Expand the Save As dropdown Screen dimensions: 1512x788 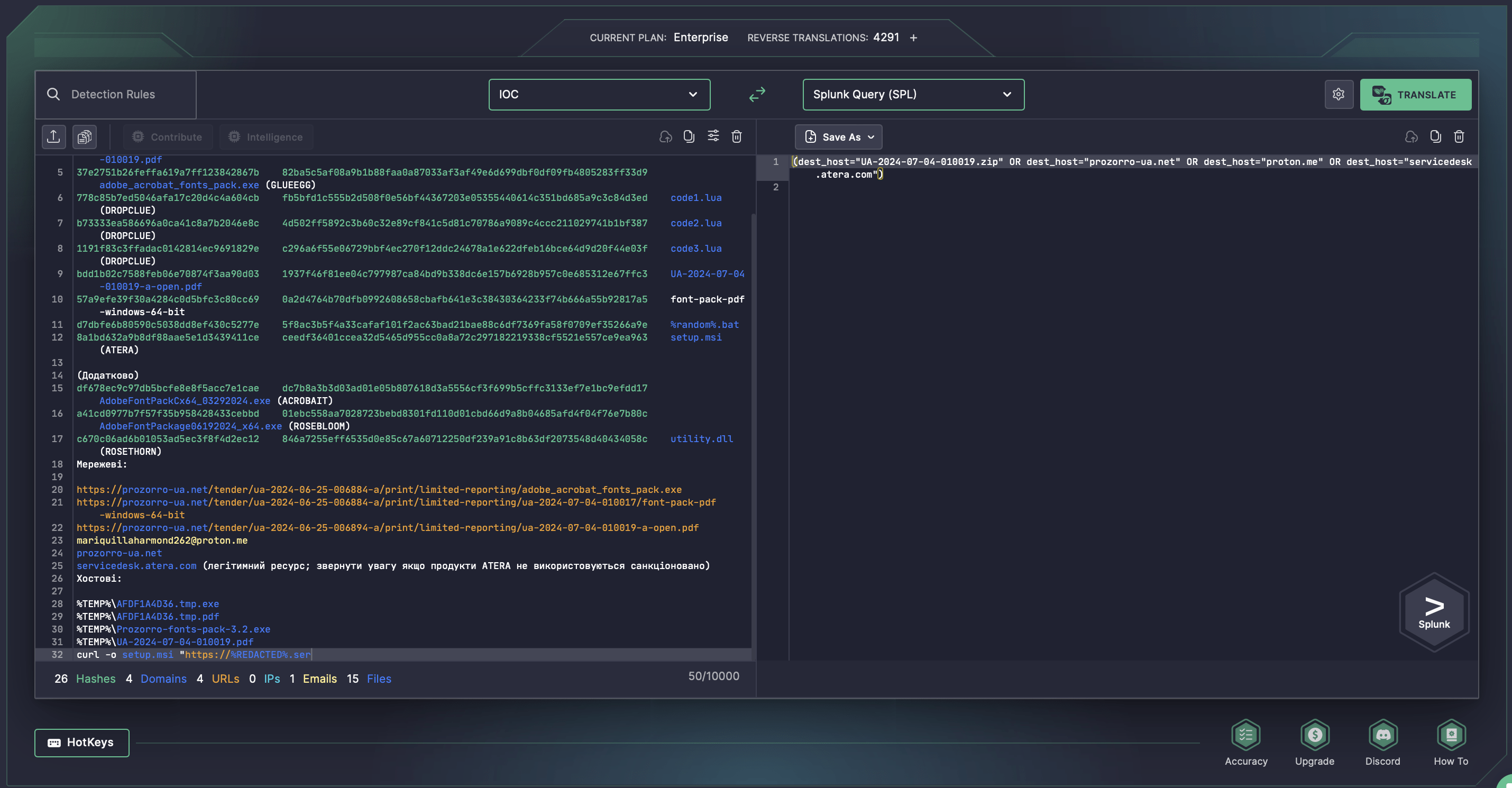(838, 137)
